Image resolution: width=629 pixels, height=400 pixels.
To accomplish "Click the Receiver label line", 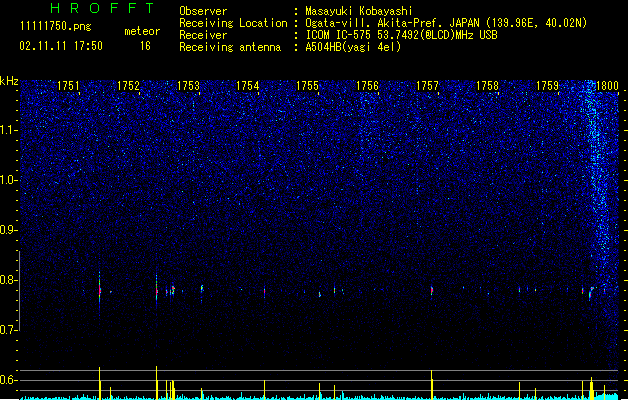I will tap(203, 35).
